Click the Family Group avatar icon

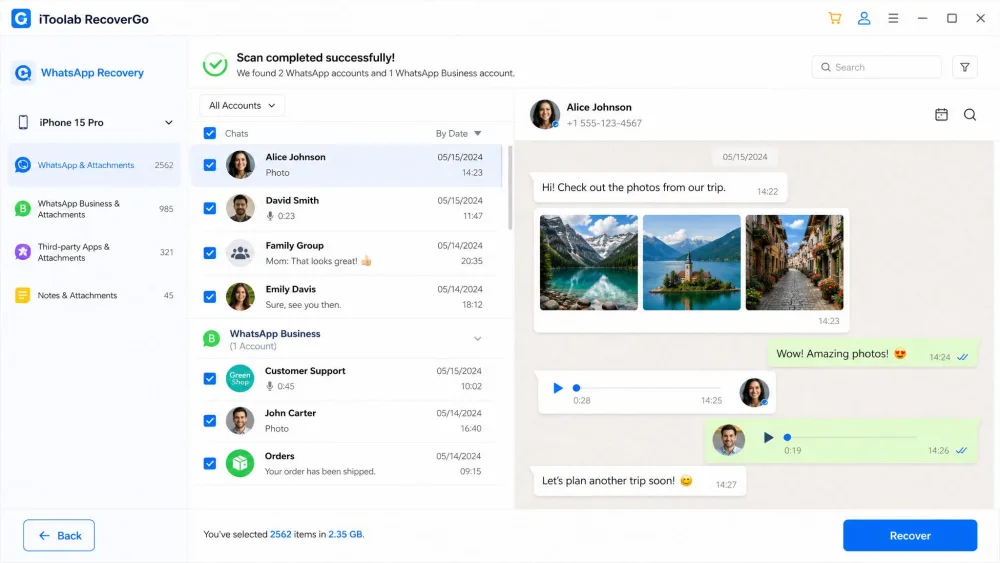[x=240, y=253]
